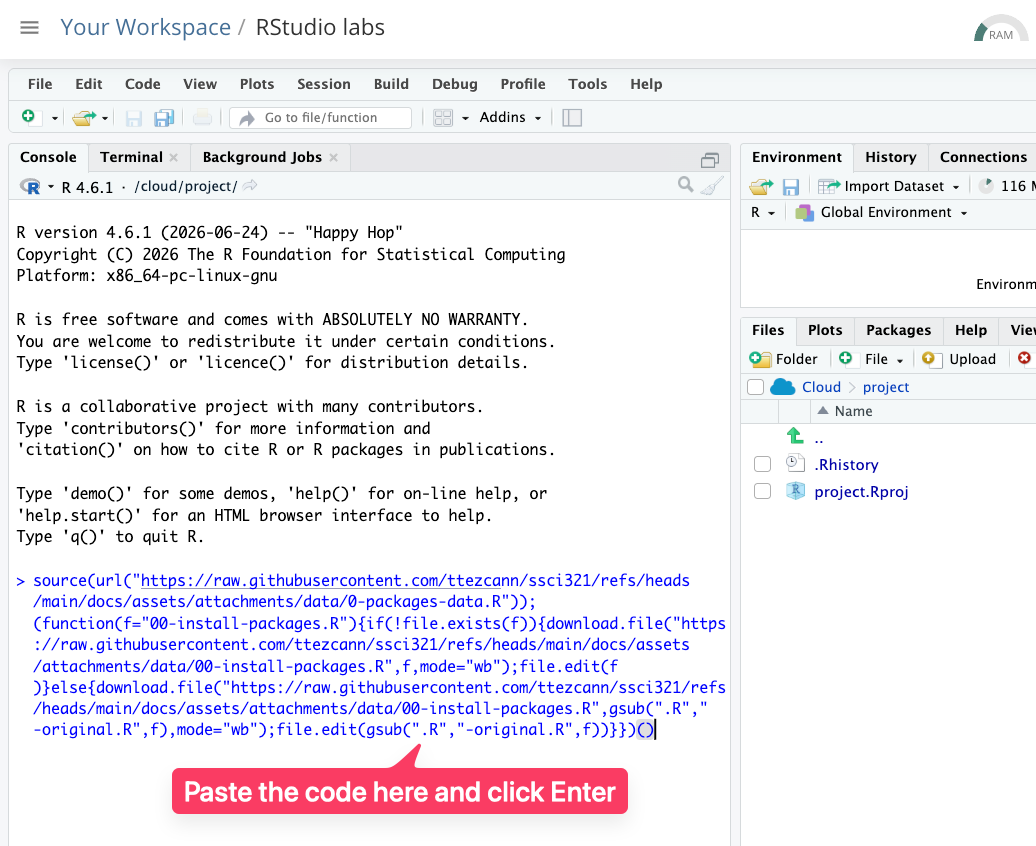The width and height of the screenshot is (1036, 846).
Task: Switch to the History tab
Action: coord(891,157)
